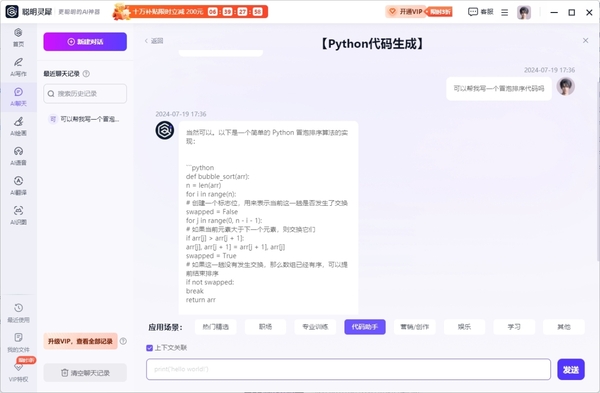Screen dimensions: 600x393
Task: Click the "swapped = False" code line
Action: pyautogui.click(x=212, y=212)
